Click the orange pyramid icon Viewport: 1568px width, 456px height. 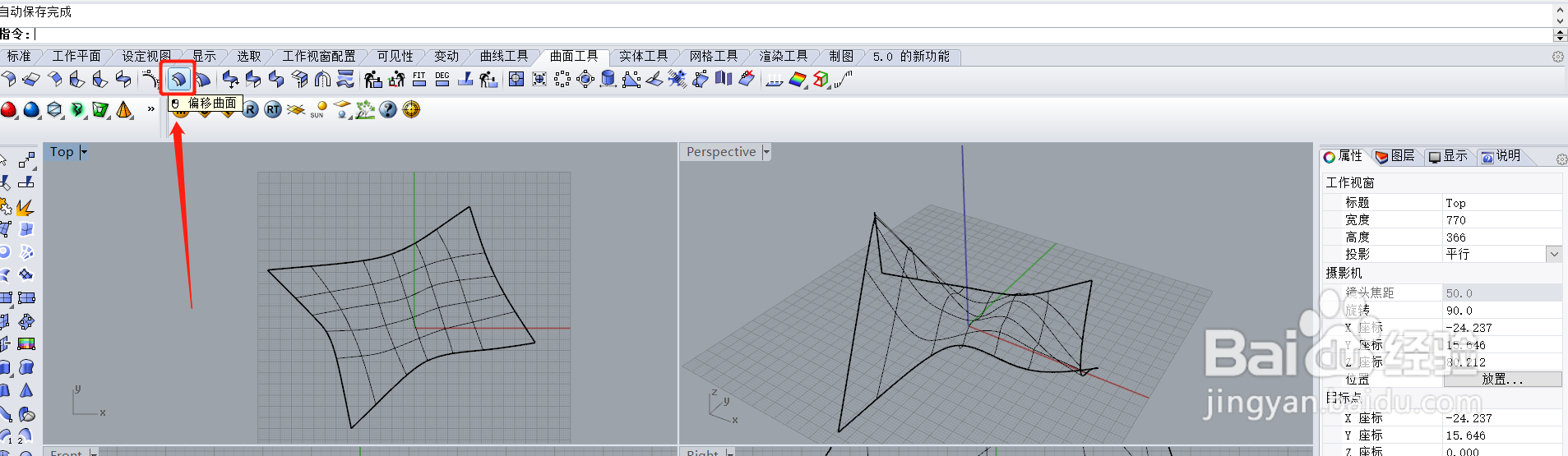coord(124,109)
